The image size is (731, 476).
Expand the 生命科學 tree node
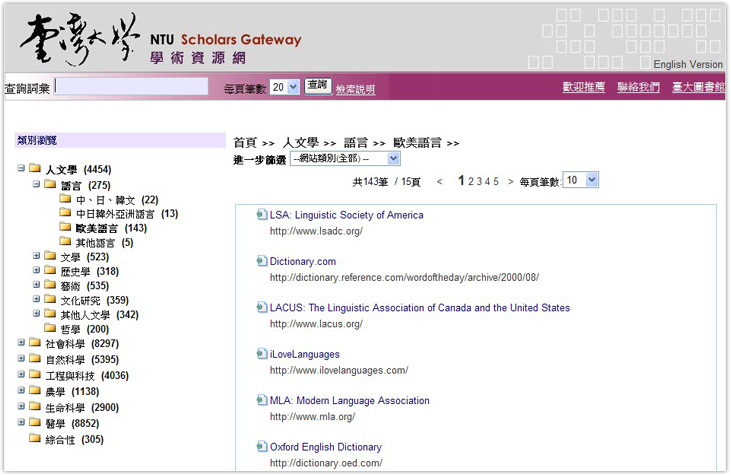coord(21,406)
